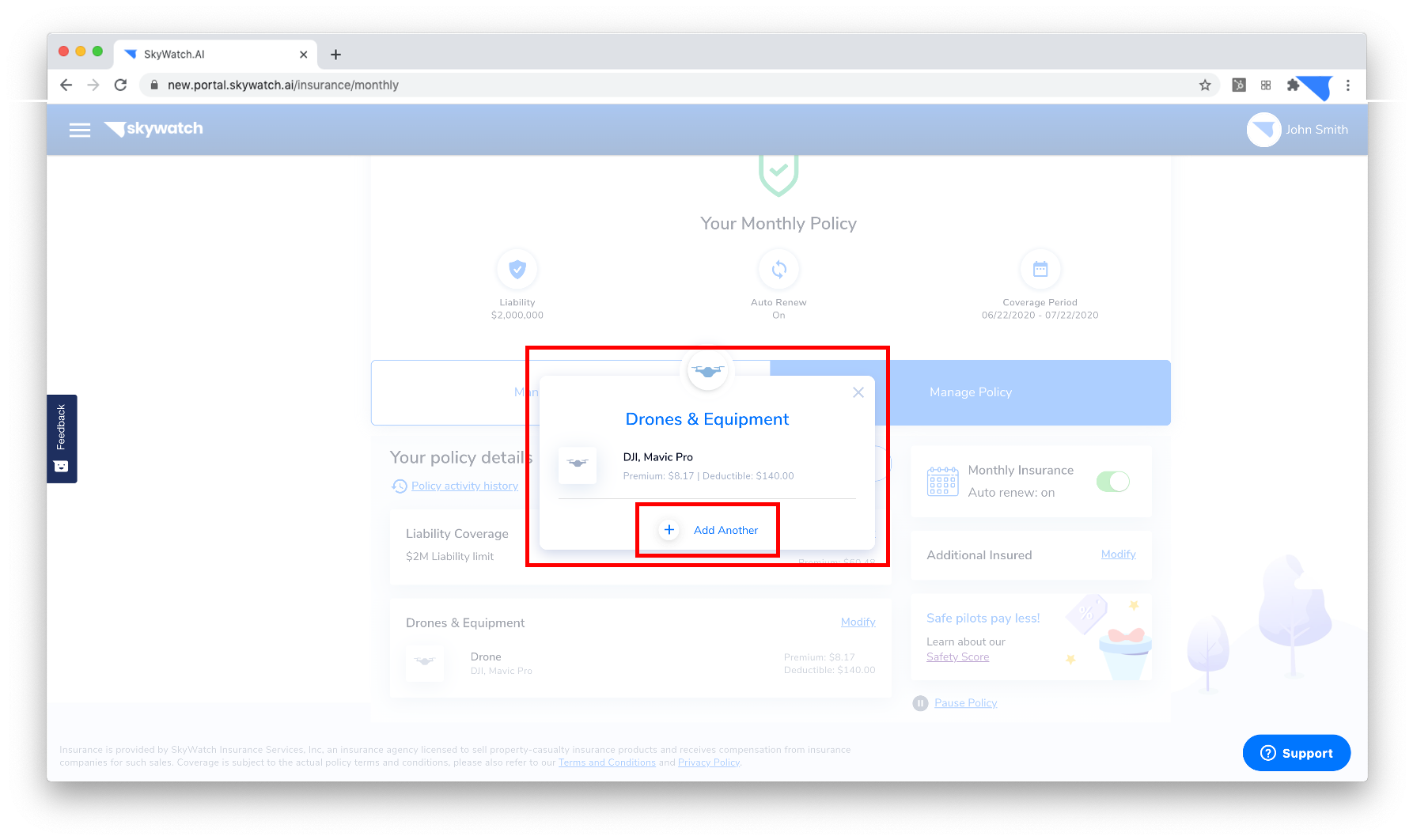Viewport: 1413px width, 840px height.
Task: Open the Safety Score link
Action: pyautogui.click(x=957, y=656)
